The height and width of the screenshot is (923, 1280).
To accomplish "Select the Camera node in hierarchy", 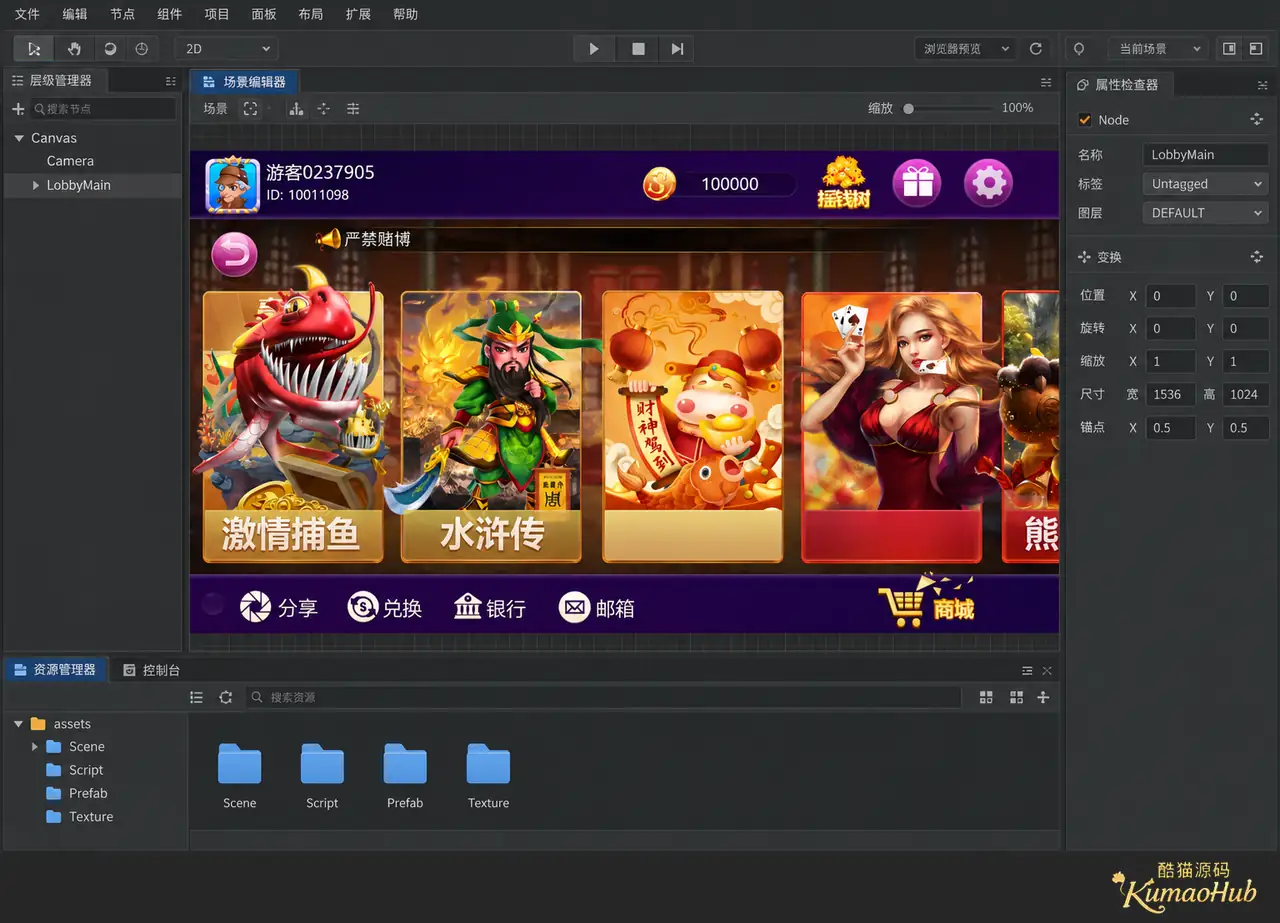I will [x=70, y=161].
